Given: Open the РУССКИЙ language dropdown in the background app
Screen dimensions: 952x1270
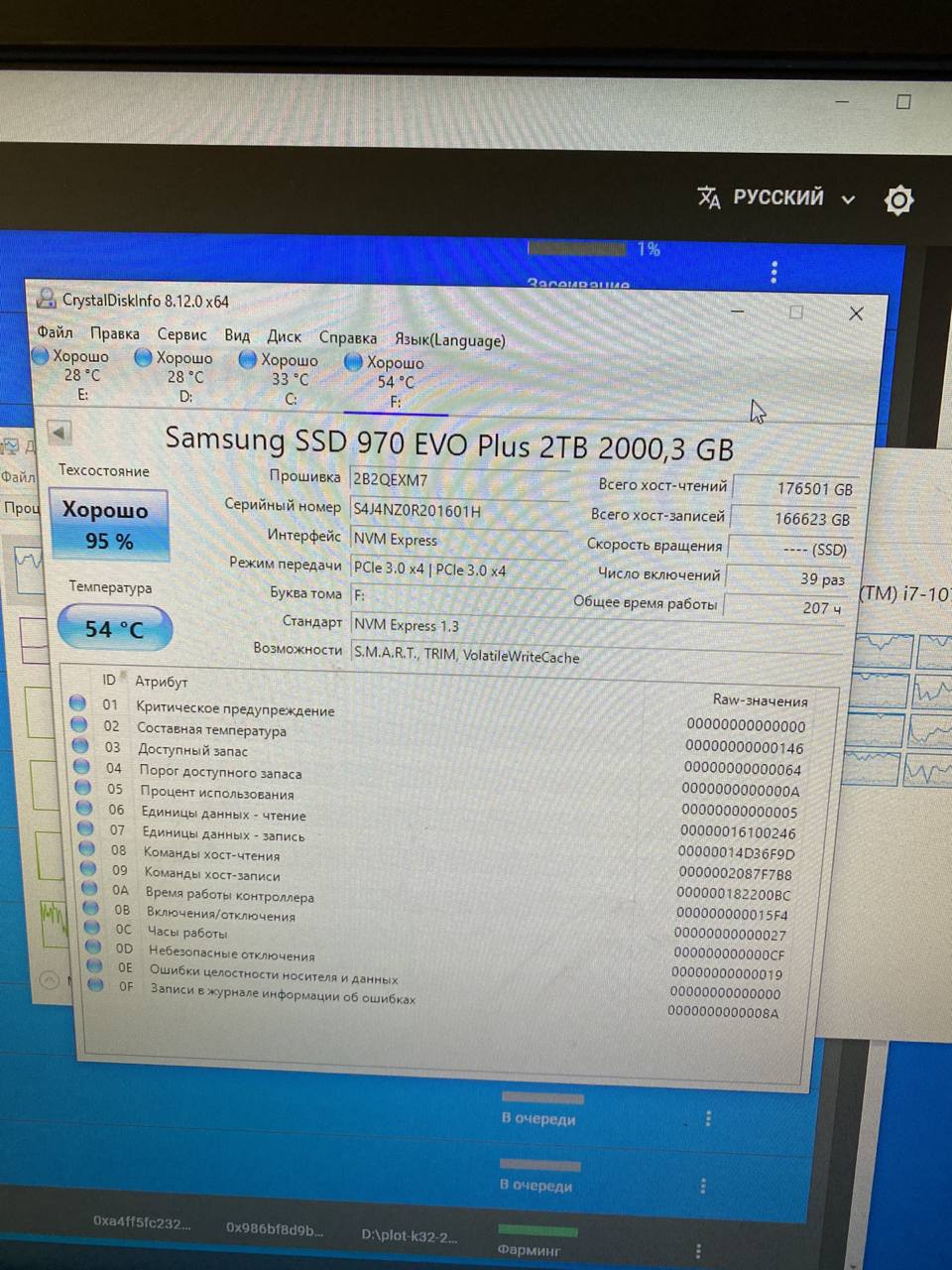Looking at the screenshot, I should 792,197.
